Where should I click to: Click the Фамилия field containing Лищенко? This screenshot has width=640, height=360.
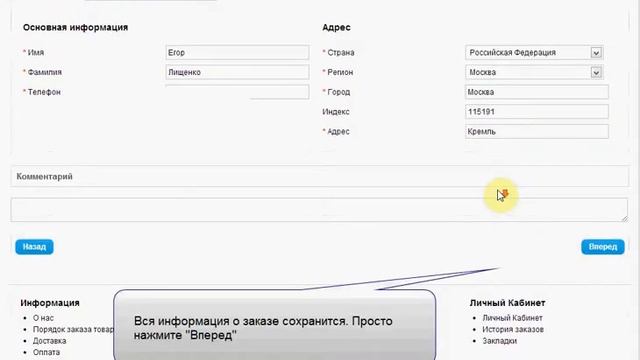pos(237,72)
